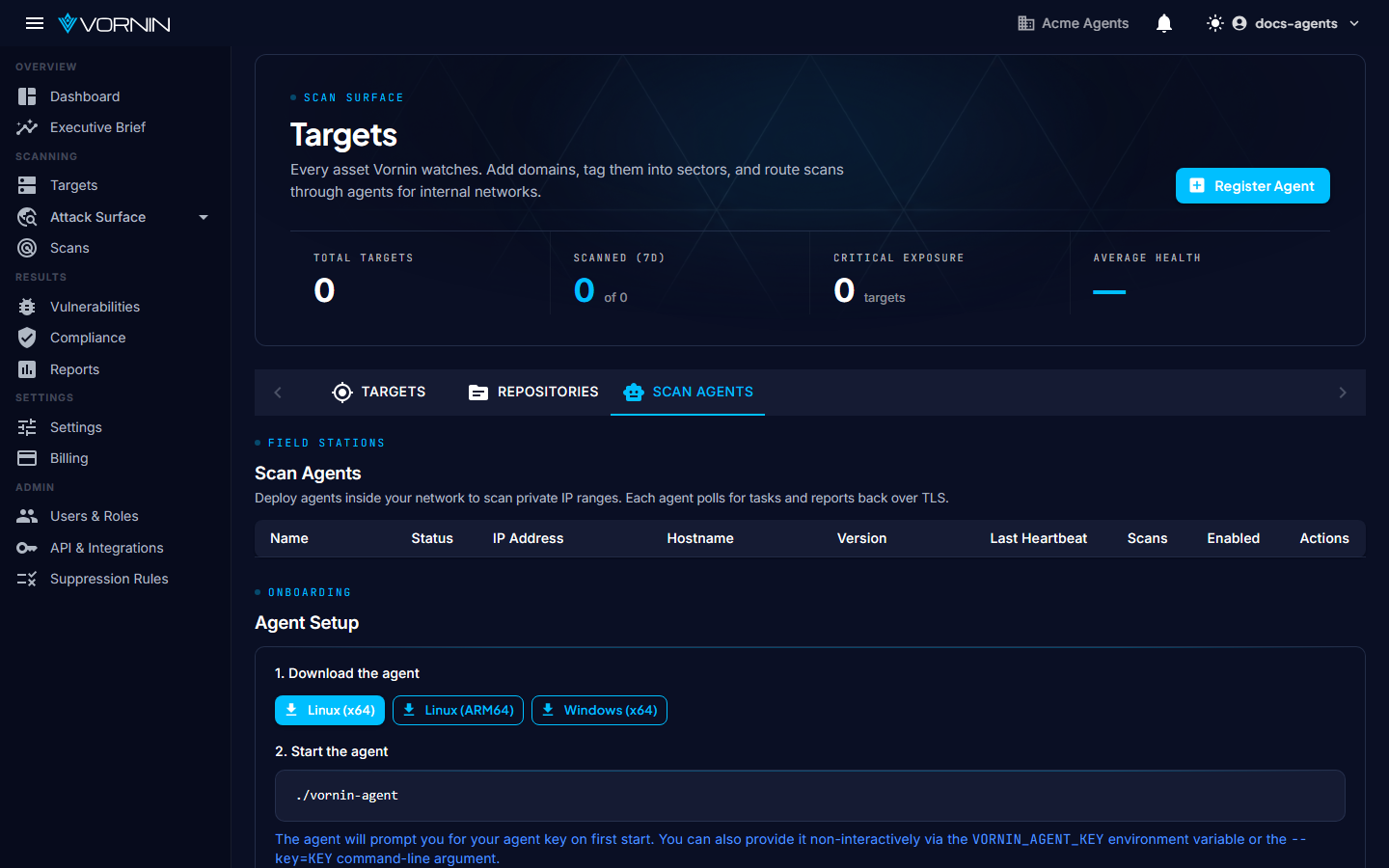Click the Executive Brief chart icon
The height and width of the screenshot is (868, 1389).
[27, 127]
